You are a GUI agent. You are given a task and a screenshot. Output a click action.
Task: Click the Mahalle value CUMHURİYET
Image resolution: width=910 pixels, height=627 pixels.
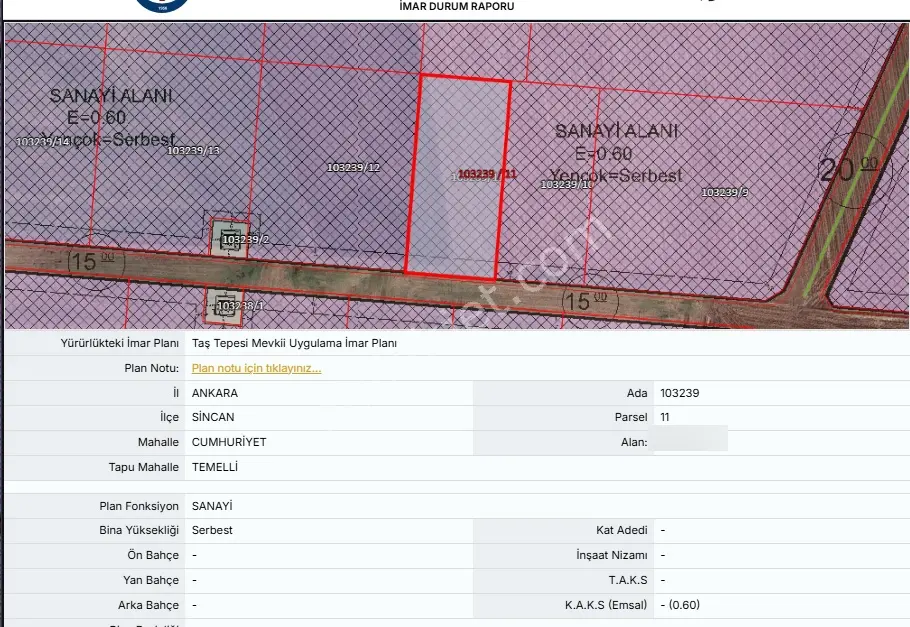pos(229,442)
